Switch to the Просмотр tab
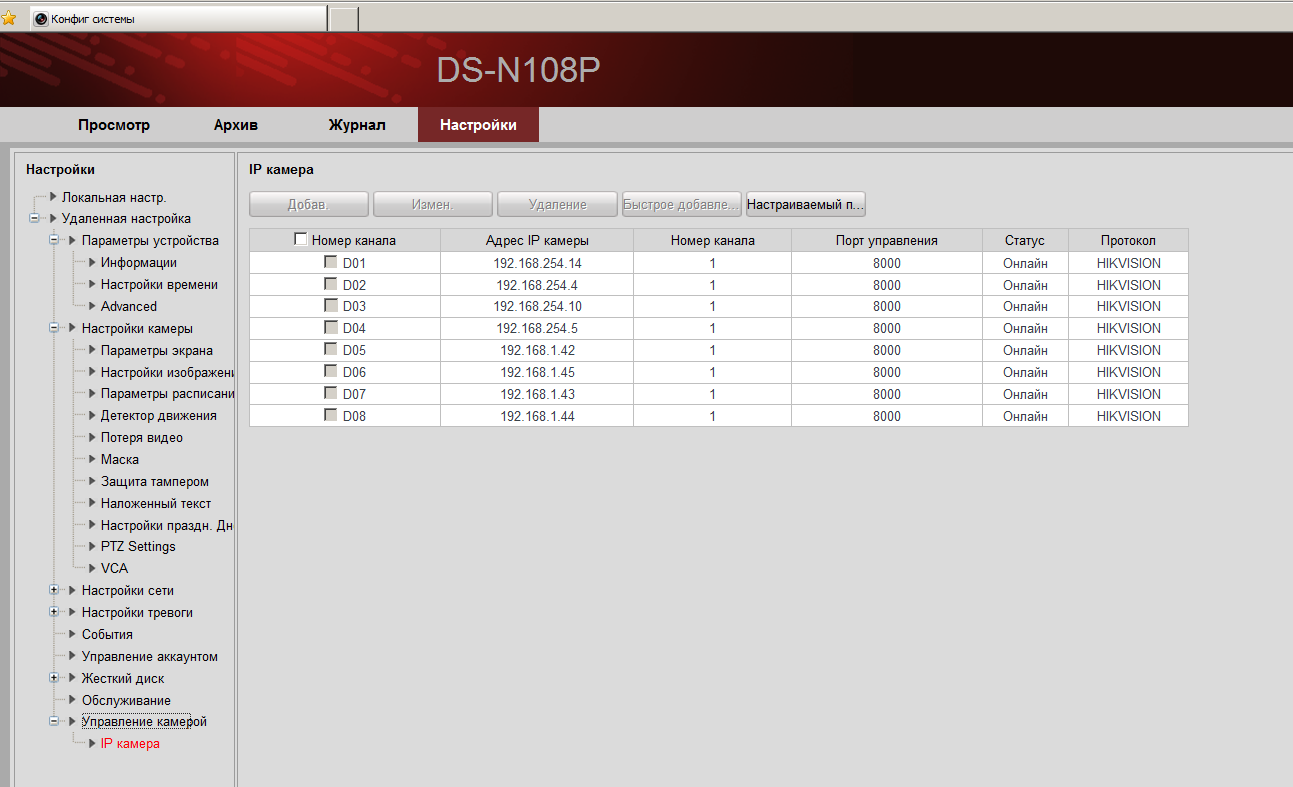The width and height of the screenshot is (1293, 787). 114,125
